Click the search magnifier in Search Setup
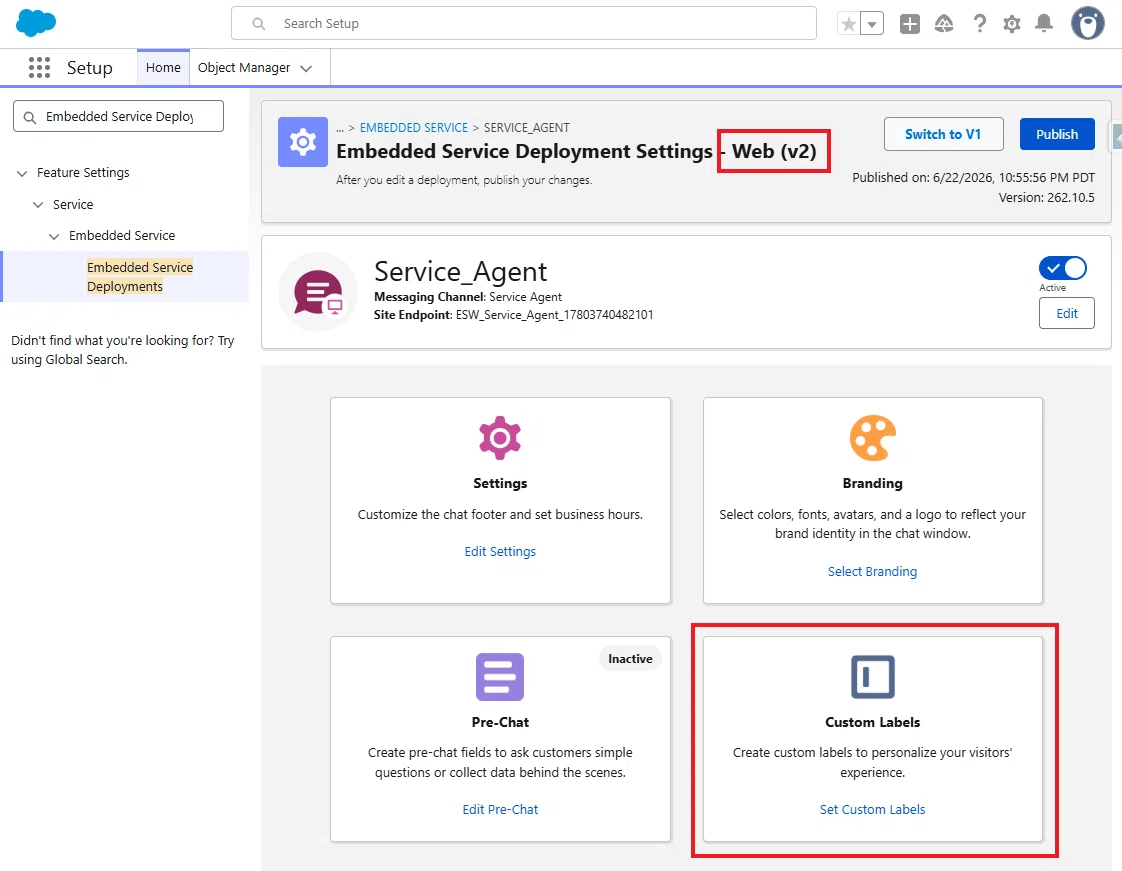 coord(259,24)
